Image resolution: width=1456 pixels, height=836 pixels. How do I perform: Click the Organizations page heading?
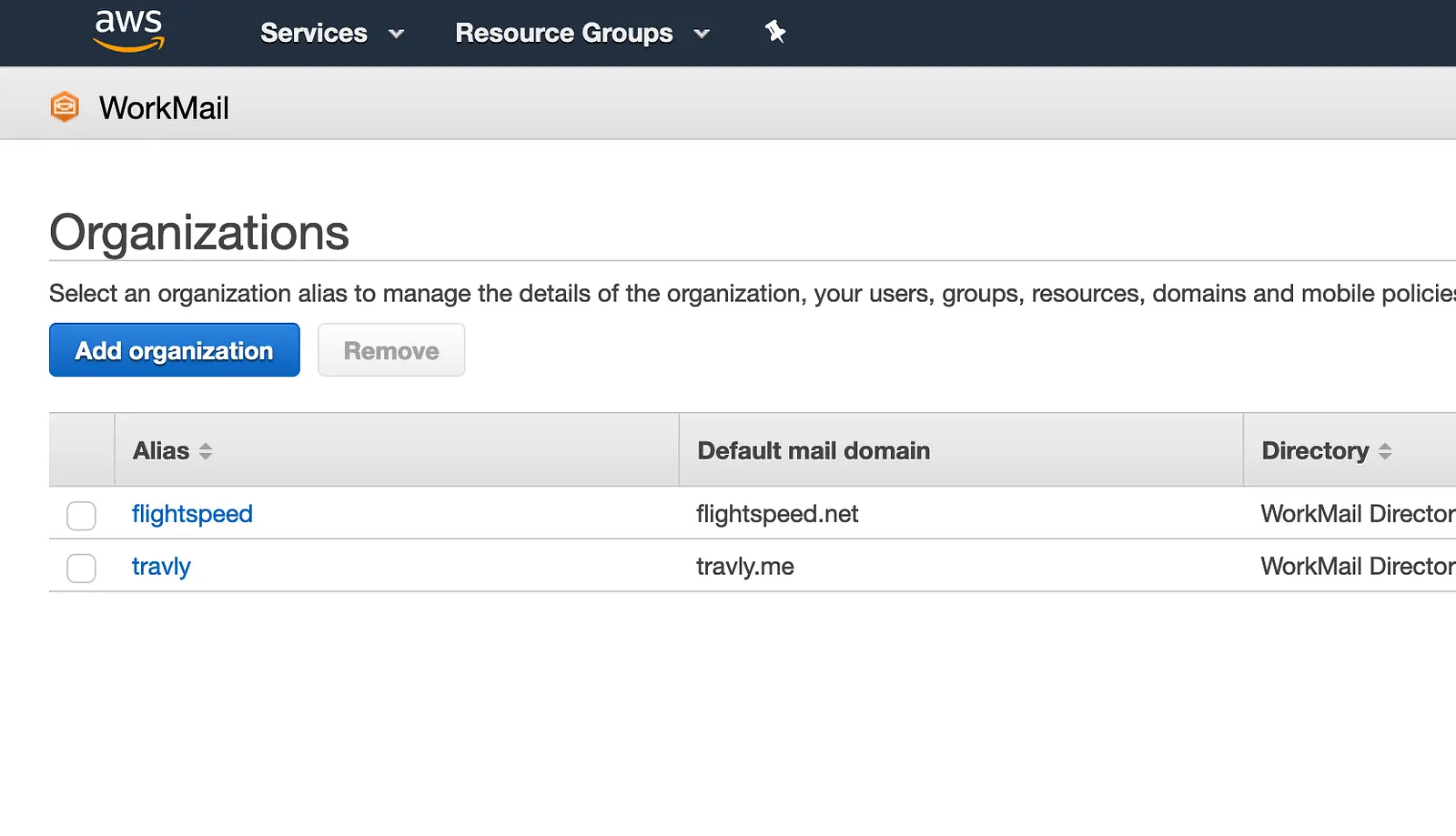[x=199, y=233]
